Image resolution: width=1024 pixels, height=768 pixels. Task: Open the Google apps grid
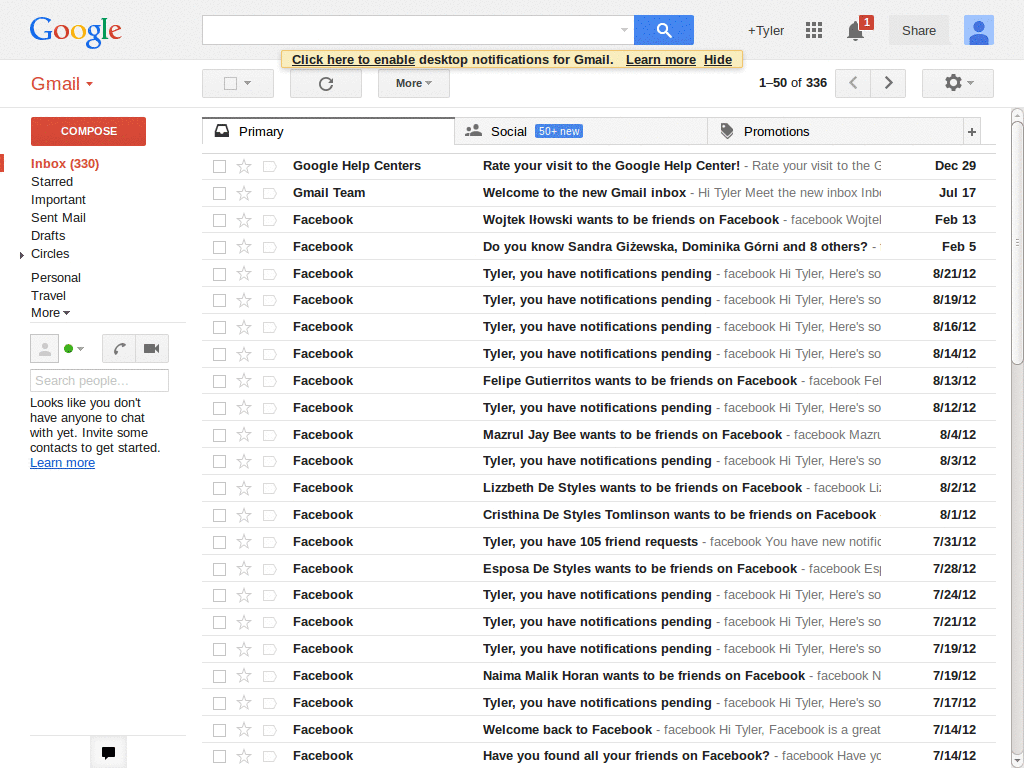(814, 30)
